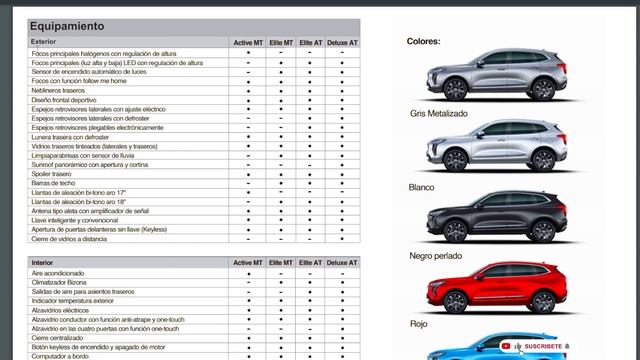Image resolution: width=640 pixels, height=360 pixels.
Task: Click the SUSCRIBETE button
Action: [543, 346]
